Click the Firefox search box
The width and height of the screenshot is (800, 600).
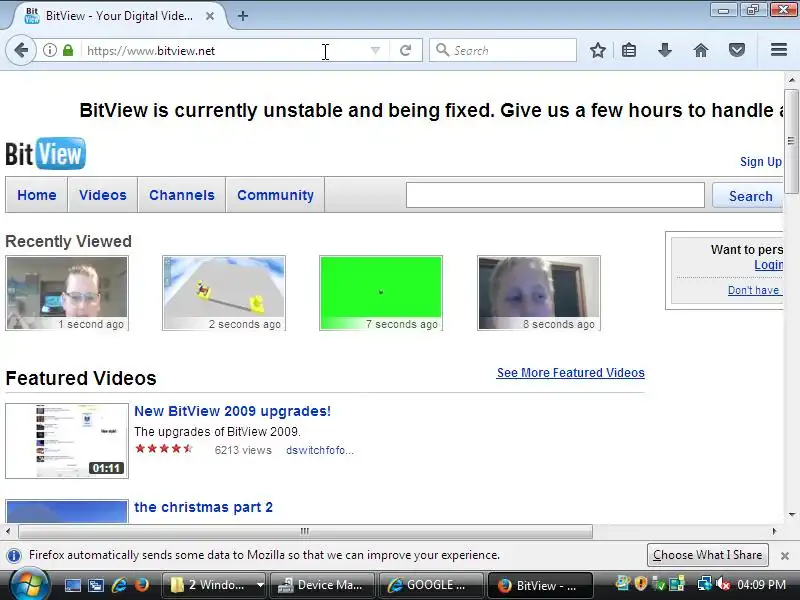503,51
